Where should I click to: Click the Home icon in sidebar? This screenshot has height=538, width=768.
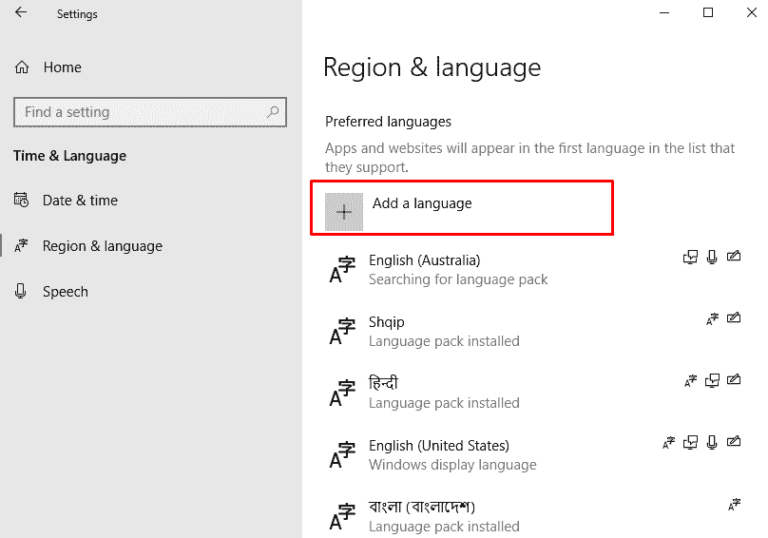pos(22,67)
